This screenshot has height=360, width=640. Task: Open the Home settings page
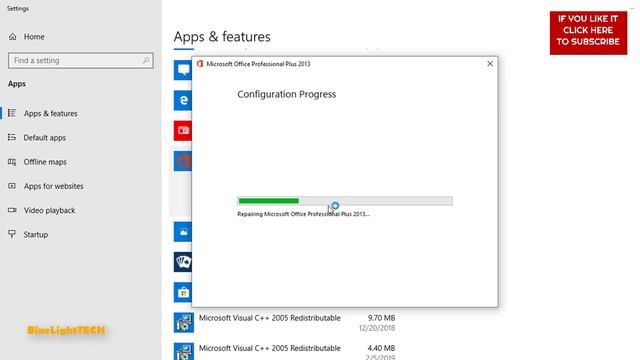(x=34, y=37)
